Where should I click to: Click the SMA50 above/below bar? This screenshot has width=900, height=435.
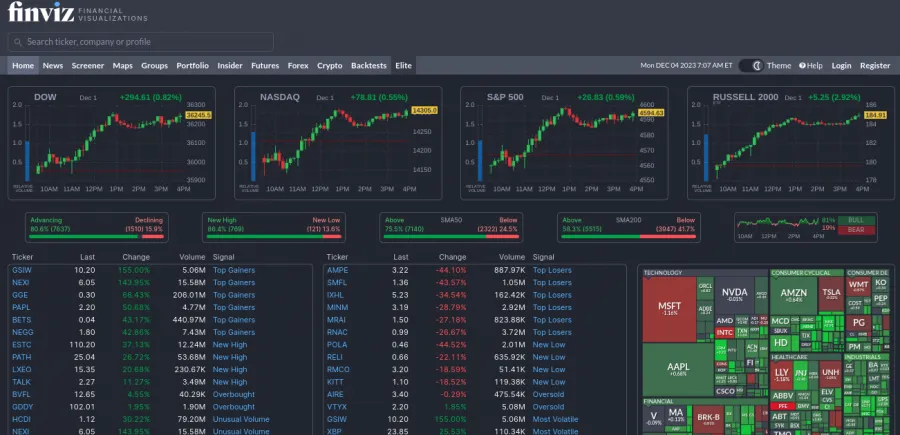pyautogui.click(x=451, y=228)
